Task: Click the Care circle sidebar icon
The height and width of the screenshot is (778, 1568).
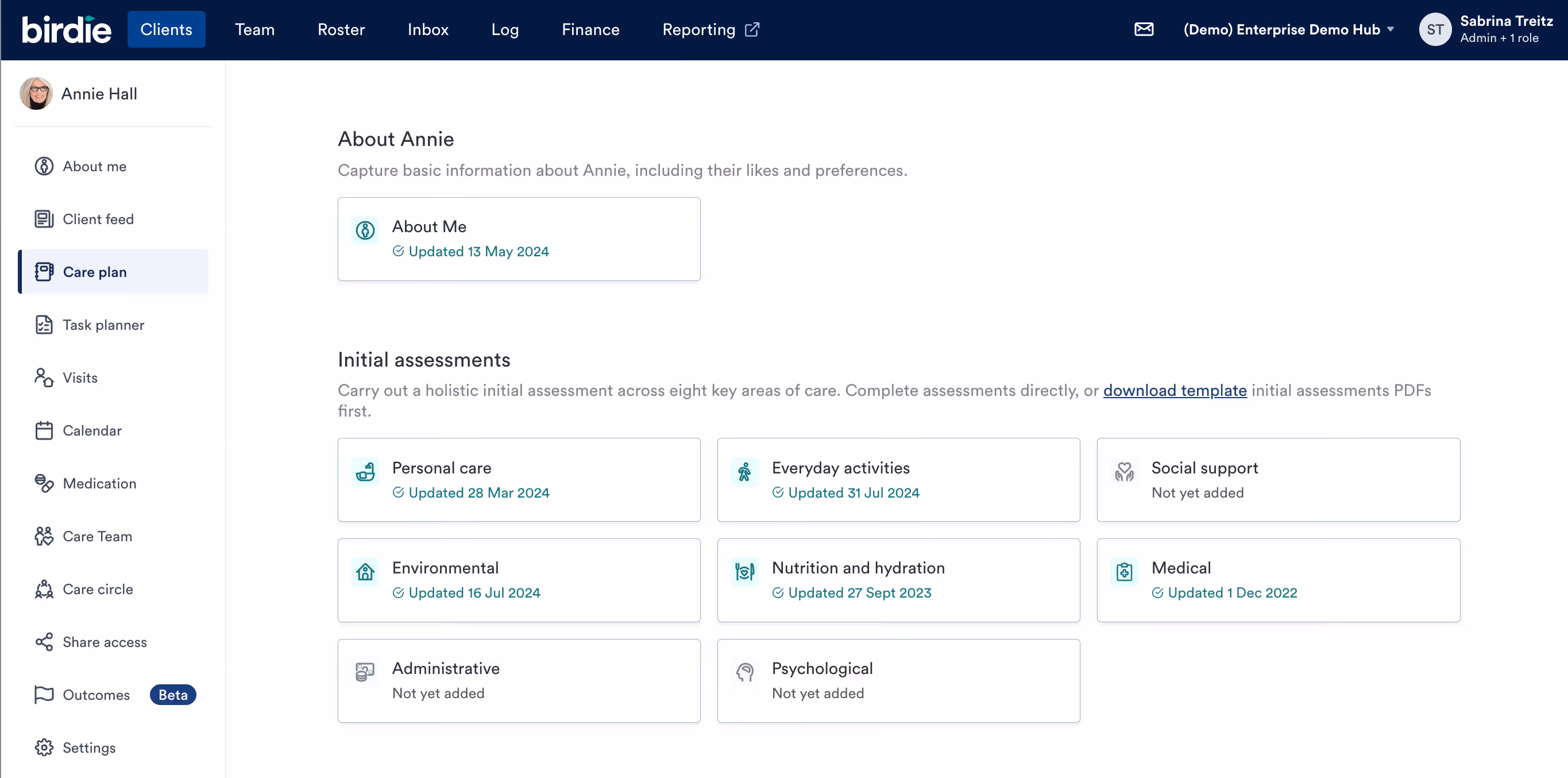Action: point(44,590)
